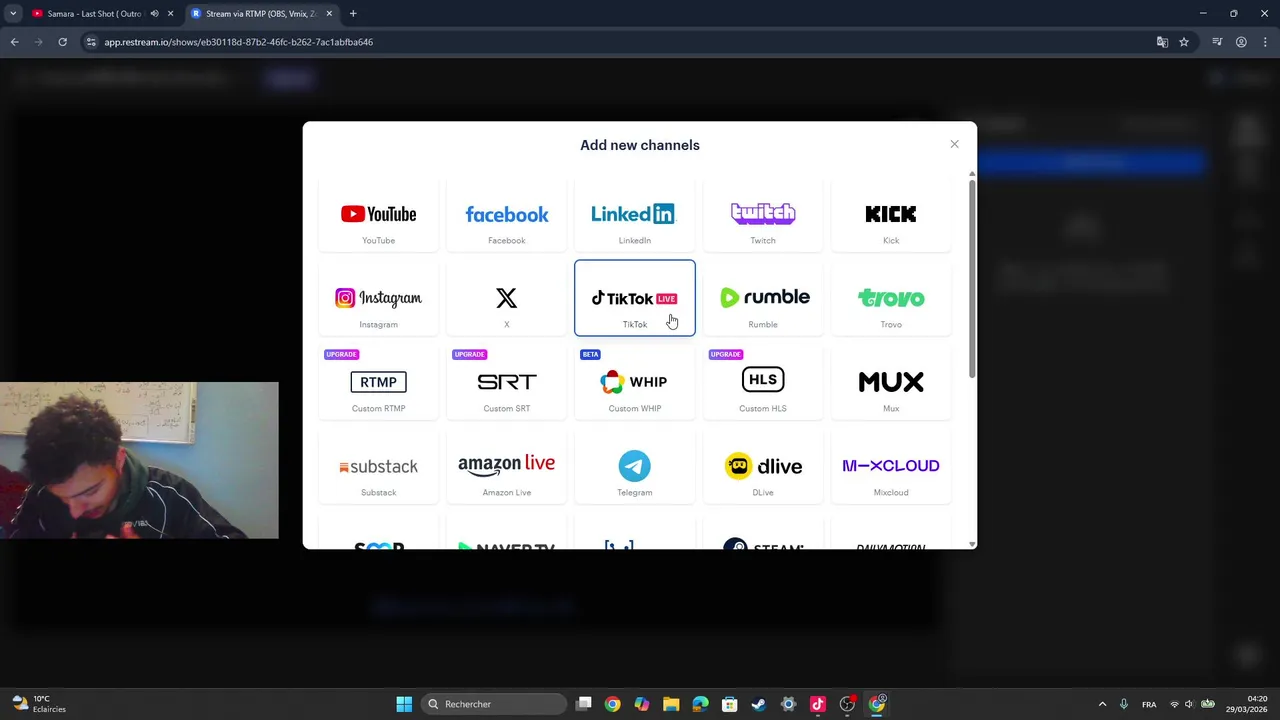Pick Twitch from the channel list

pyautogui.click(x=763, y=214)
